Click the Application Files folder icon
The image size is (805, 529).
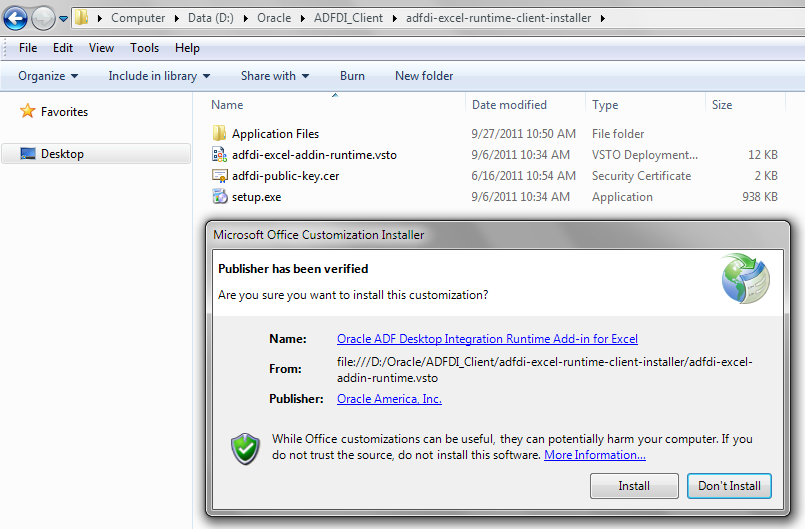219,134
